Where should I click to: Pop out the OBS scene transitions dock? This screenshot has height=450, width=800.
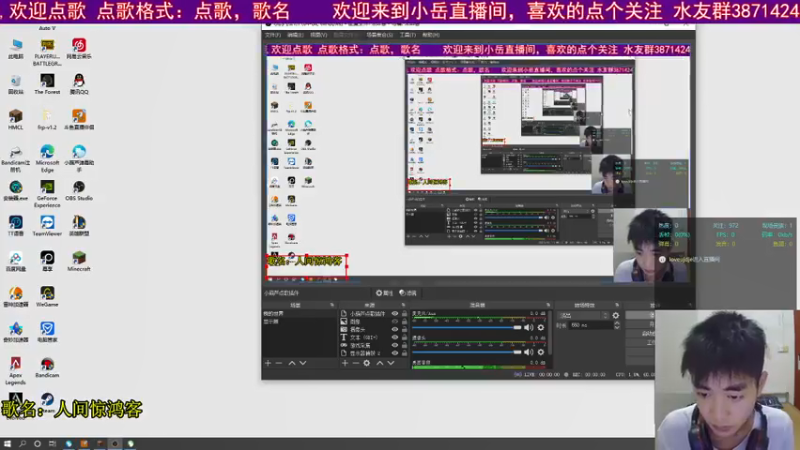tap(617, 305)
